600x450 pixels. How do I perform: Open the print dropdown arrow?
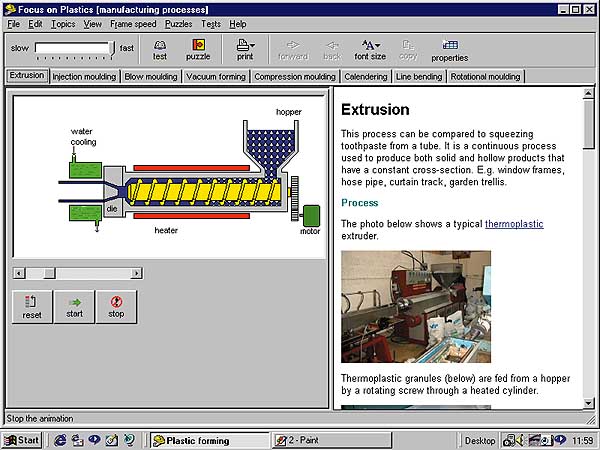253,45
